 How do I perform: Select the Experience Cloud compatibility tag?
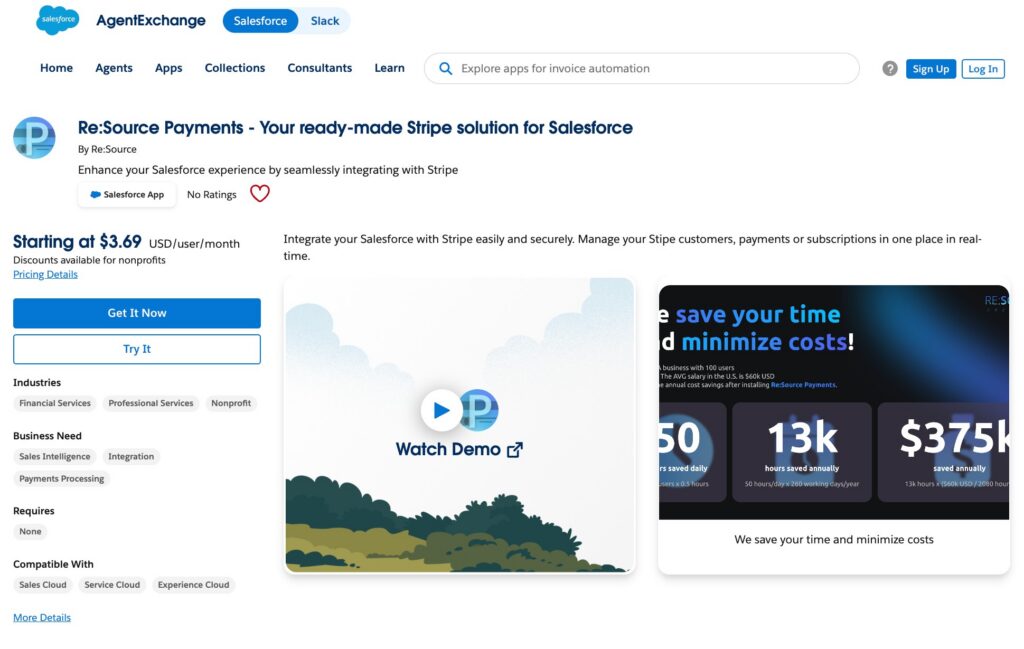(193, 586)
